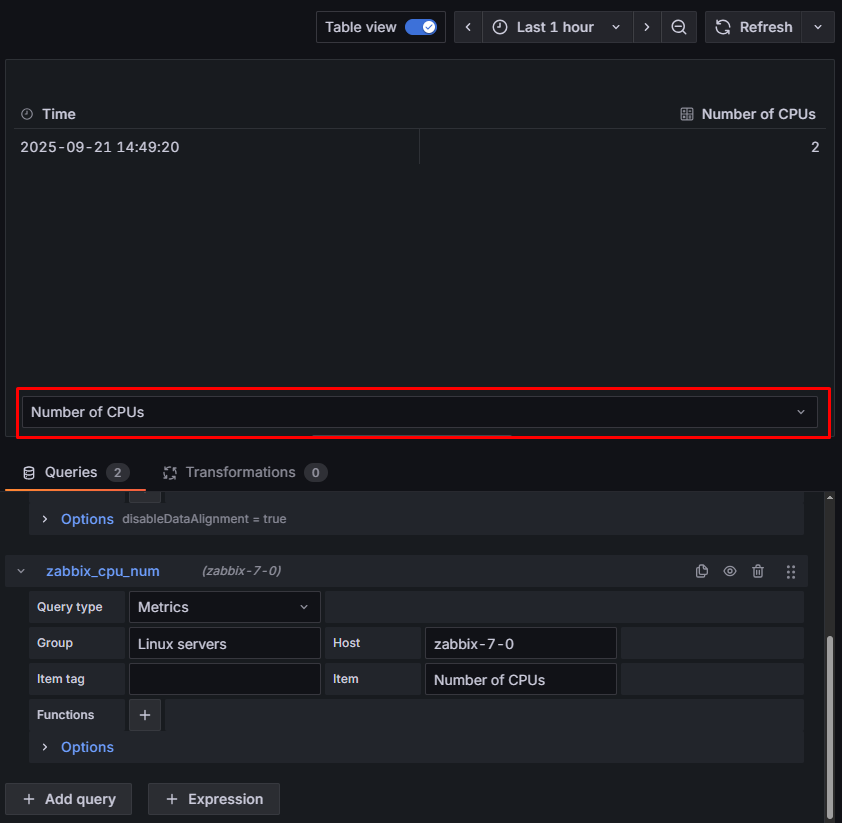Click the Item tag input field
Image resolution: width=842 pixels, height=823 pixels.
point(224,679)
